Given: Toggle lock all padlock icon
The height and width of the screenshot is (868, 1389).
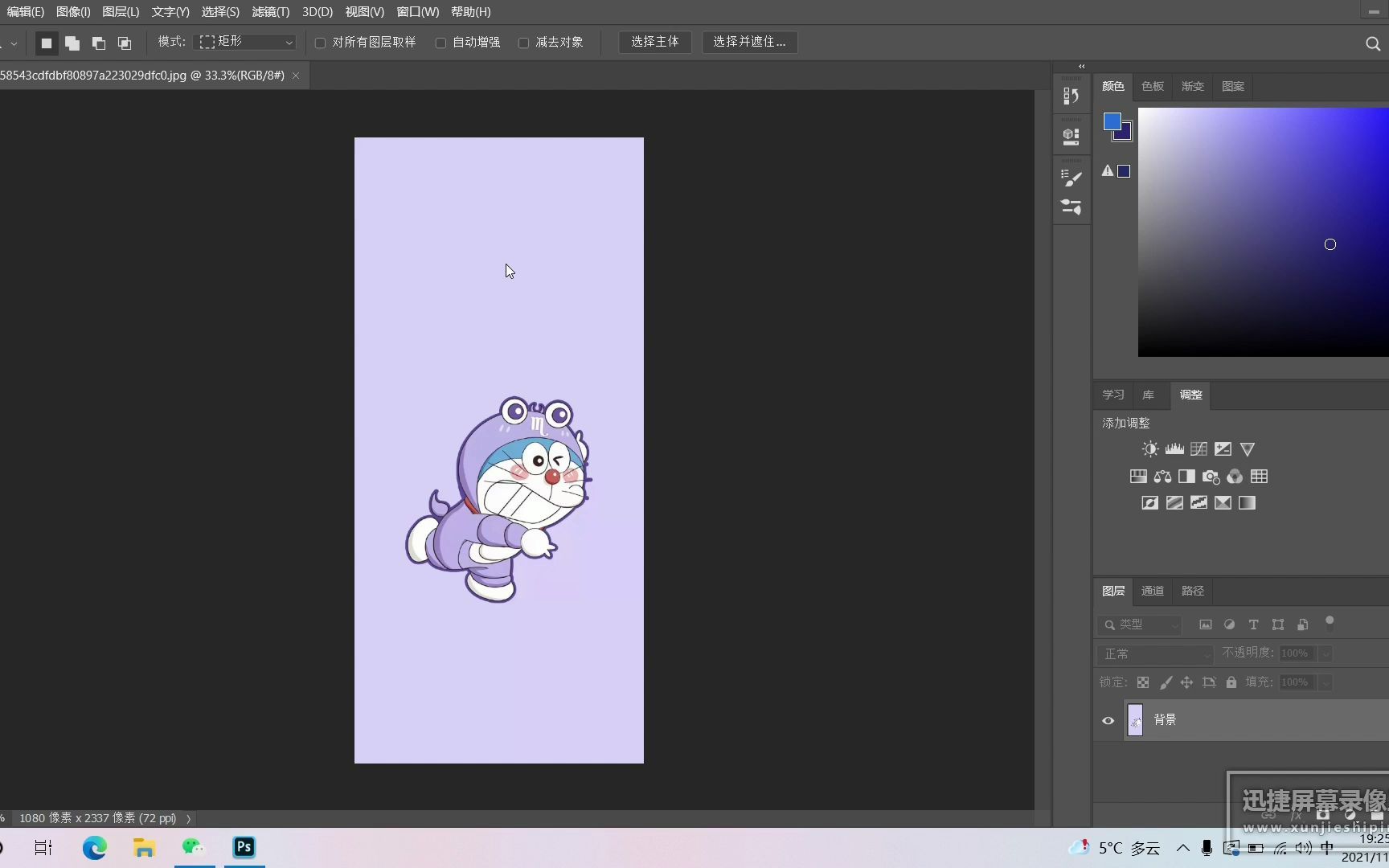Looking at the screenshot, I should click(x=1231, y=682).
